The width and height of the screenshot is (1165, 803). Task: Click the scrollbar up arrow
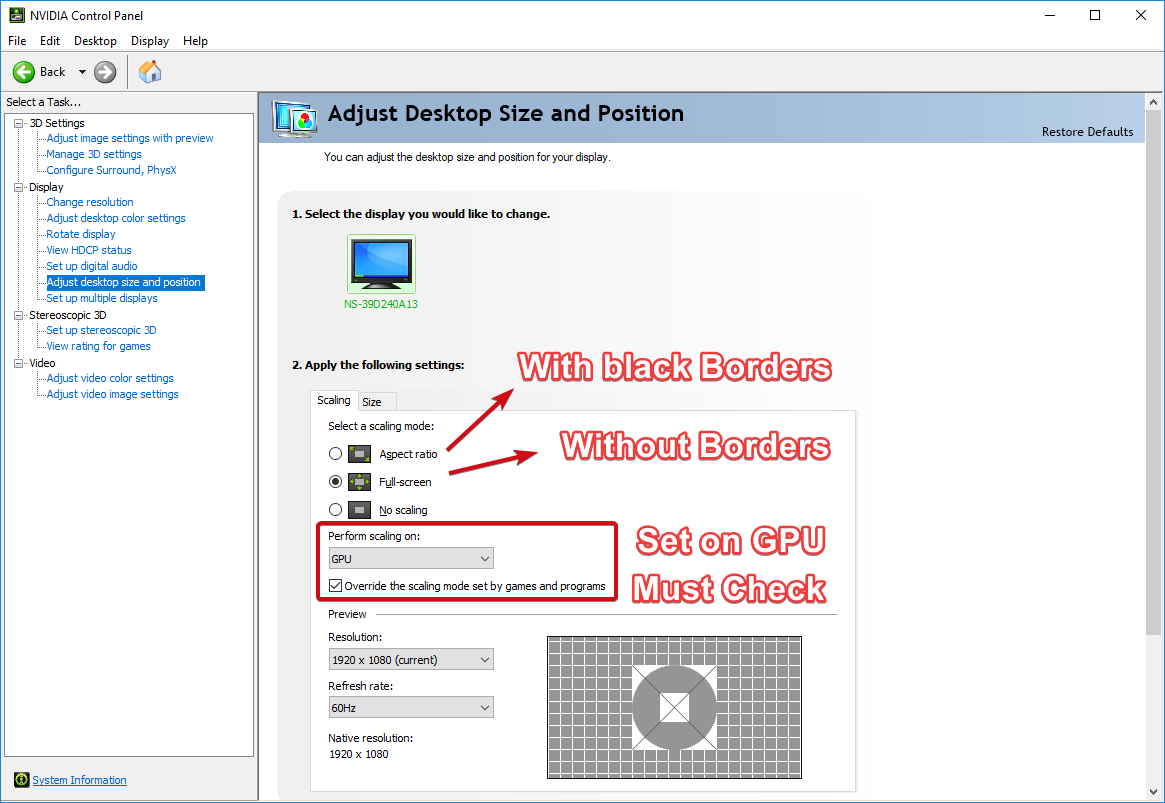[x=1153, y=103]
